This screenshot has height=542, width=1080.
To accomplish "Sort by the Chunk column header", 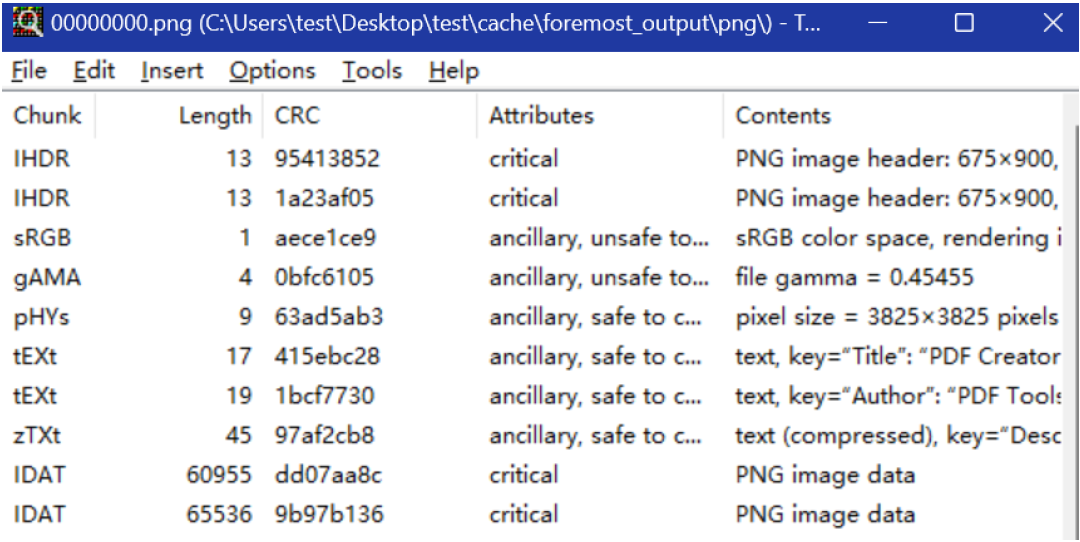I will point(47,116).
